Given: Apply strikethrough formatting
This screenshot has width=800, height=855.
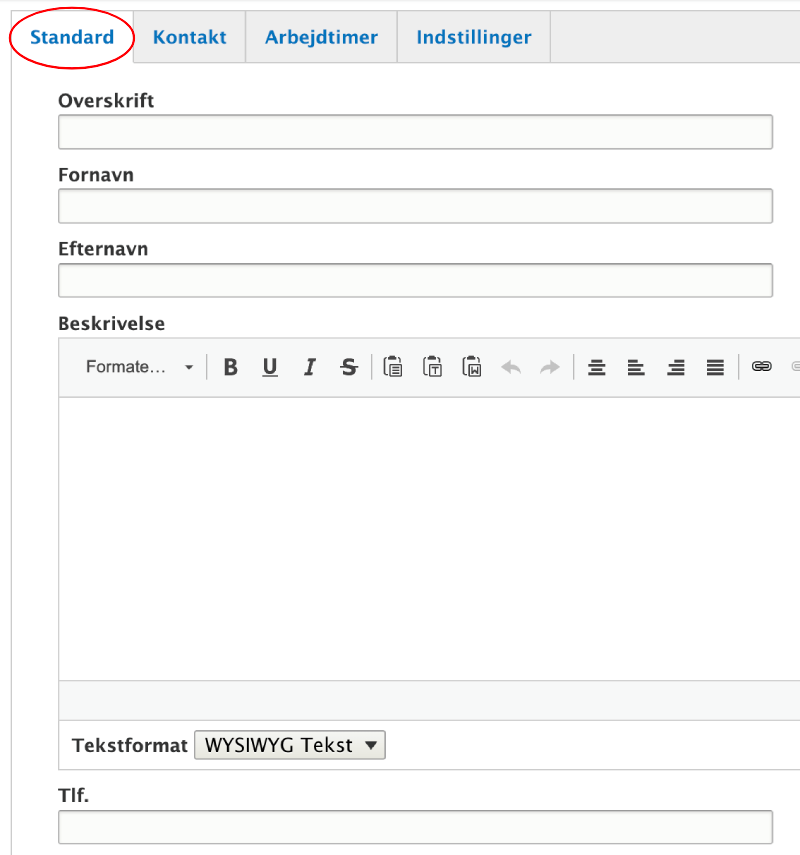Looking at the screenshot, I should coord(348,367).
